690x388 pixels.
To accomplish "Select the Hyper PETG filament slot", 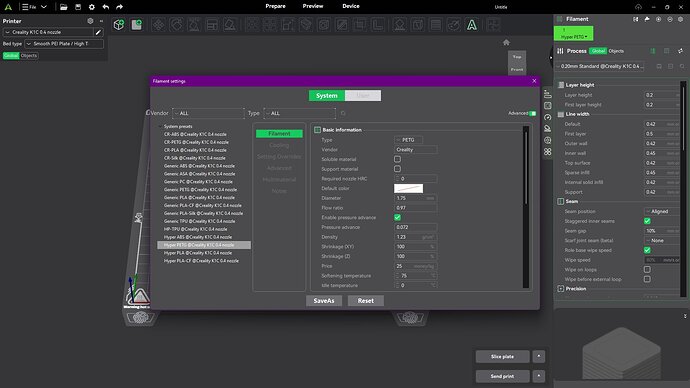I will click(x=573, y=33).
